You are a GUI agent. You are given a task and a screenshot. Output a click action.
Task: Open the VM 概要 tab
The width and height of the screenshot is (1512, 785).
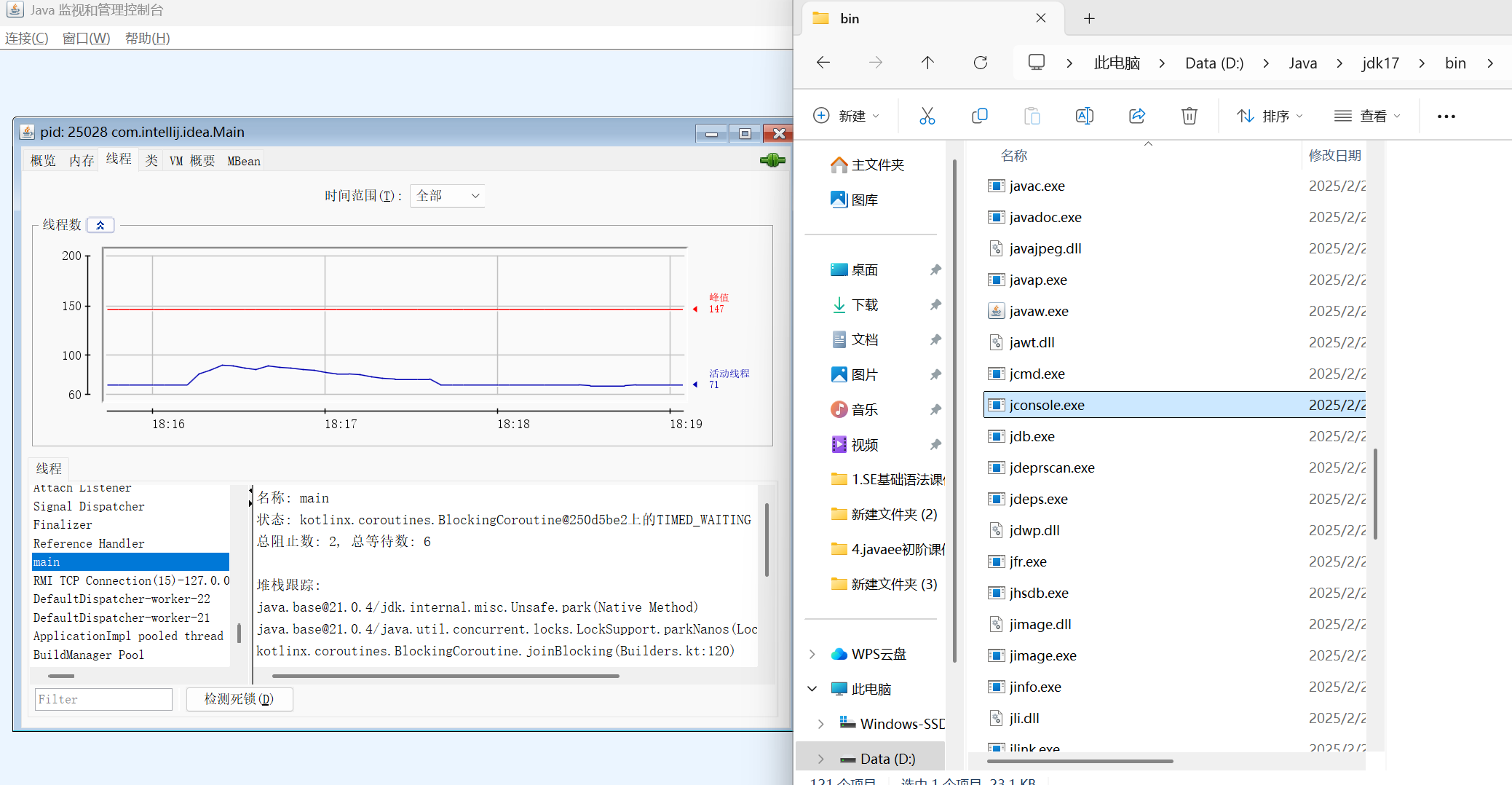192,161
